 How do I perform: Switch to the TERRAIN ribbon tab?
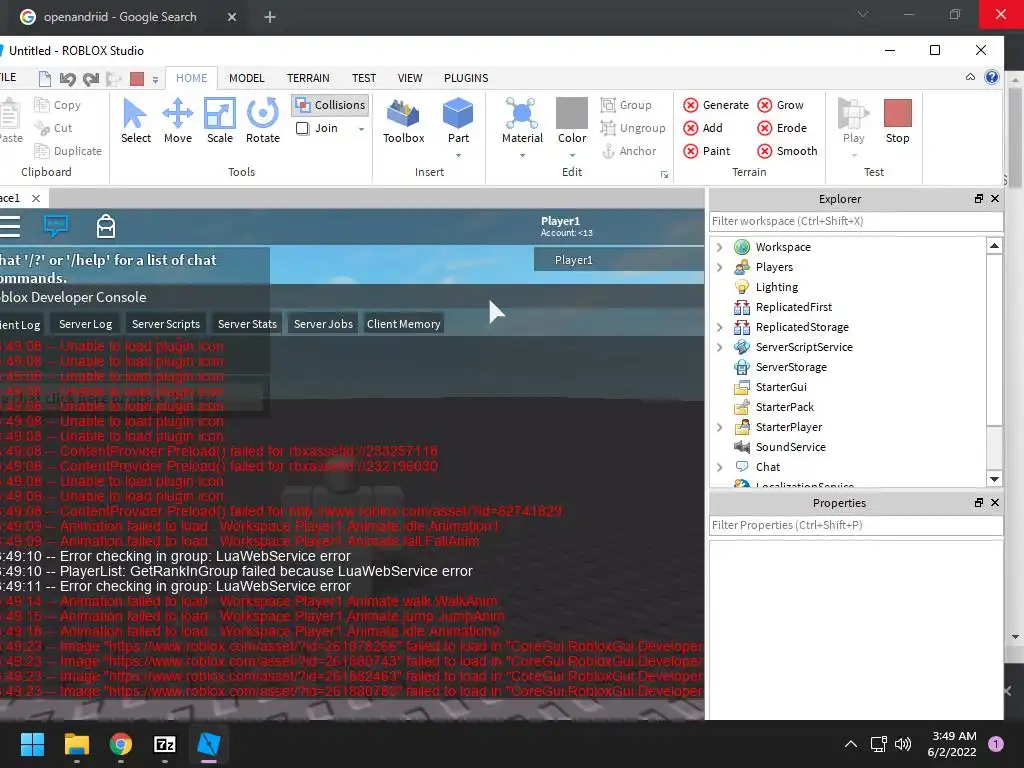tap(308, 78)
